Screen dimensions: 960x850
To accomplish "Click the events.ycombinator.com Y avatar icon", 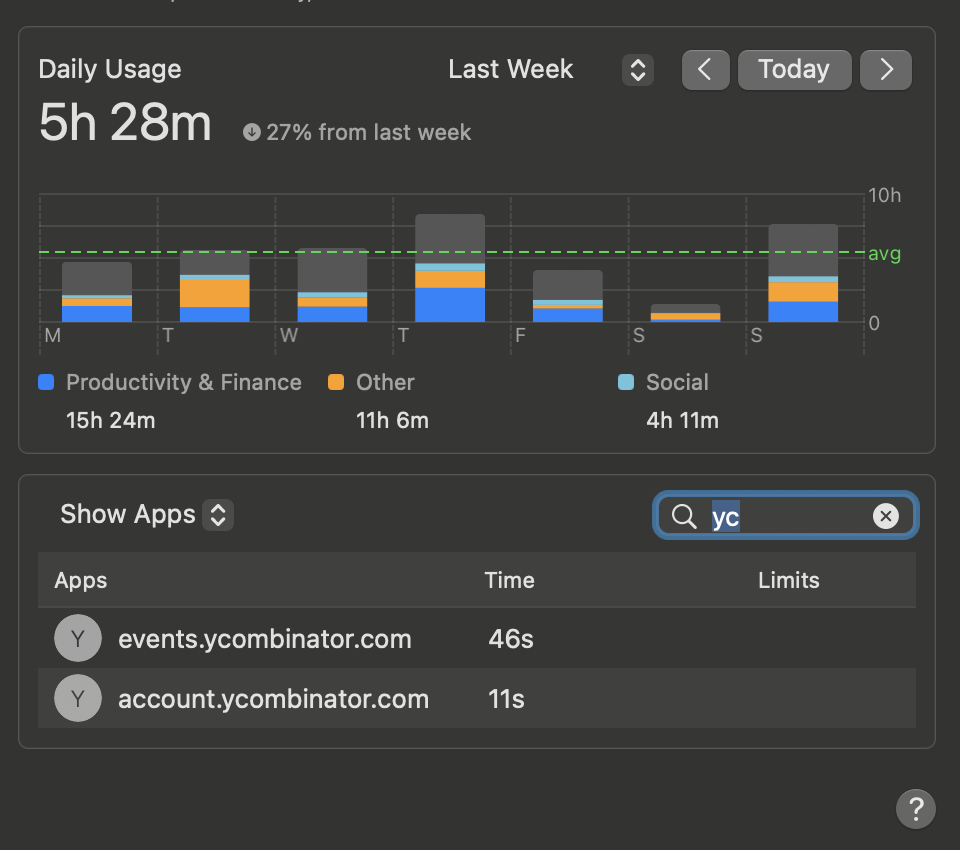I will 78,639.
